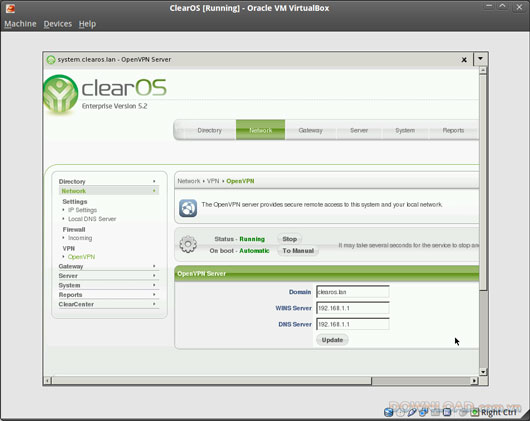Viewport: 530px width, 421px height.
Task: Click the hard disk activity icon in the VirtualBox status bar
Action: click(x=388, y=412)
